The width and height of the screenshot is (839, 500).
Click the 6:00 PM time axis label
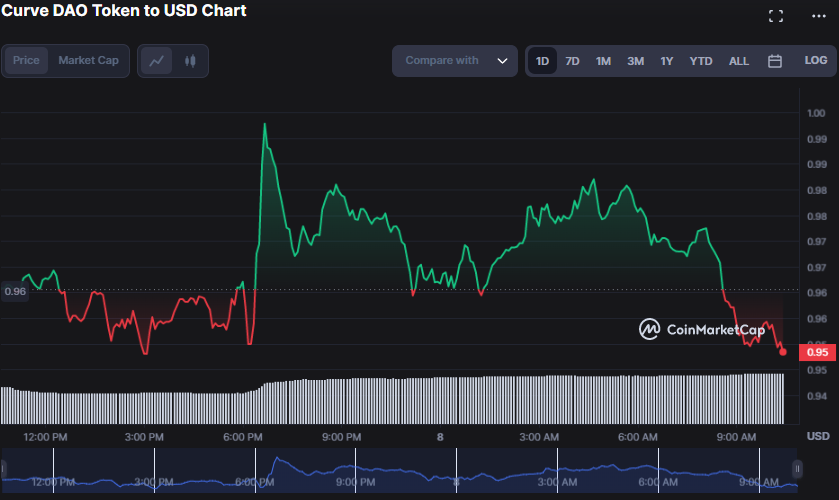tap(243, 437)
